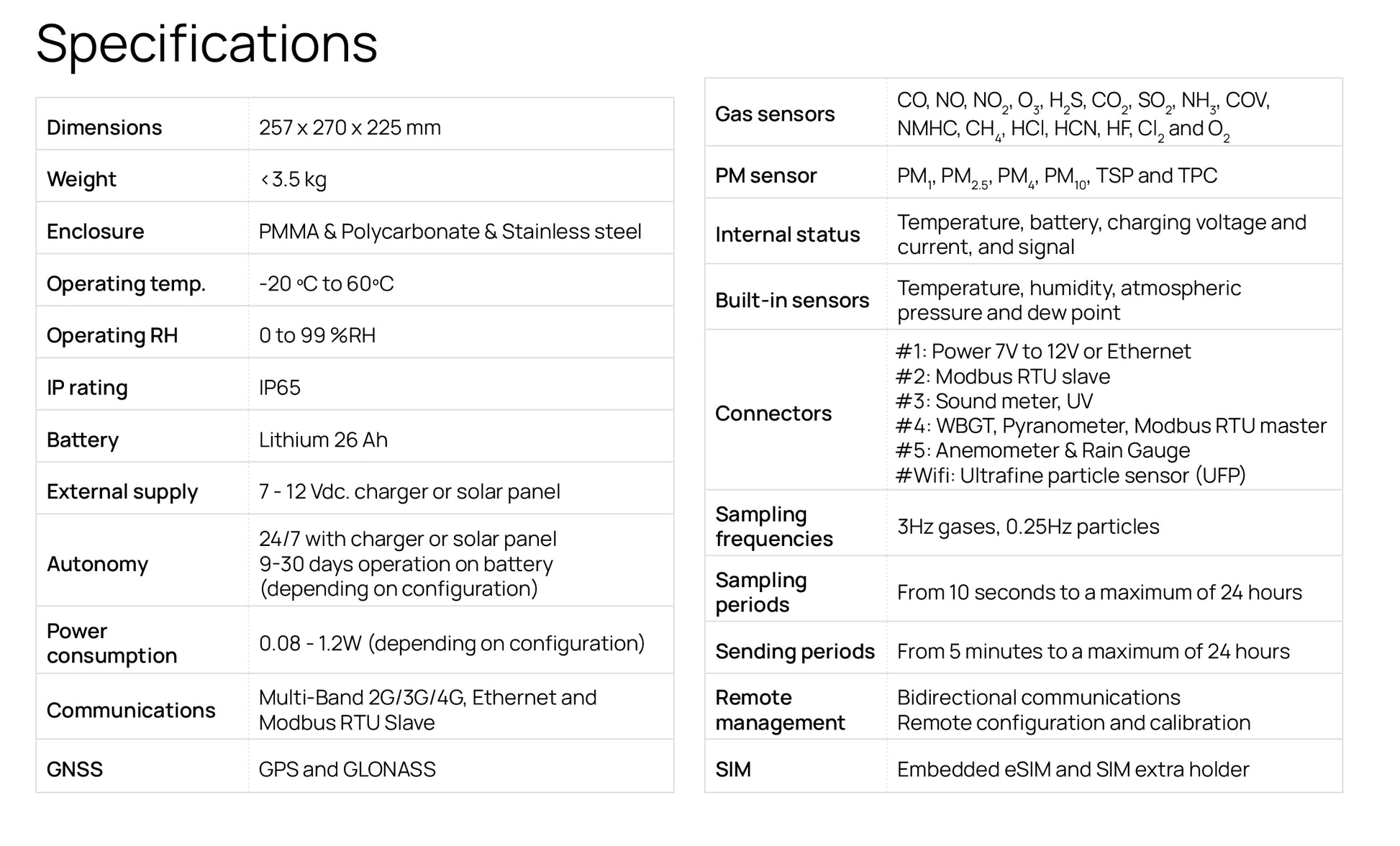1400x846 pixels.
Task: Click the Internal status row label
Action: pyautogui.click(x=787, y=235)
